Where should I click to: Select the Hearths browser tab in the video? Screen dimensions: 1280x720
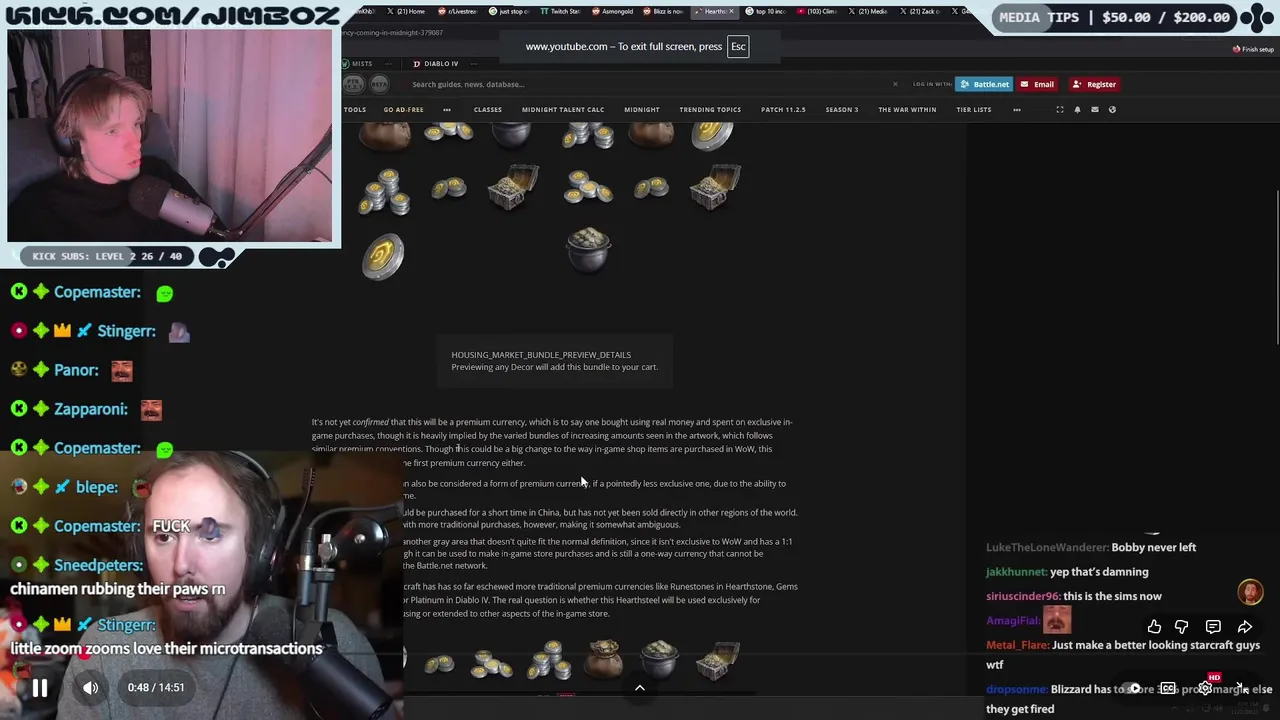coord(715,11)
